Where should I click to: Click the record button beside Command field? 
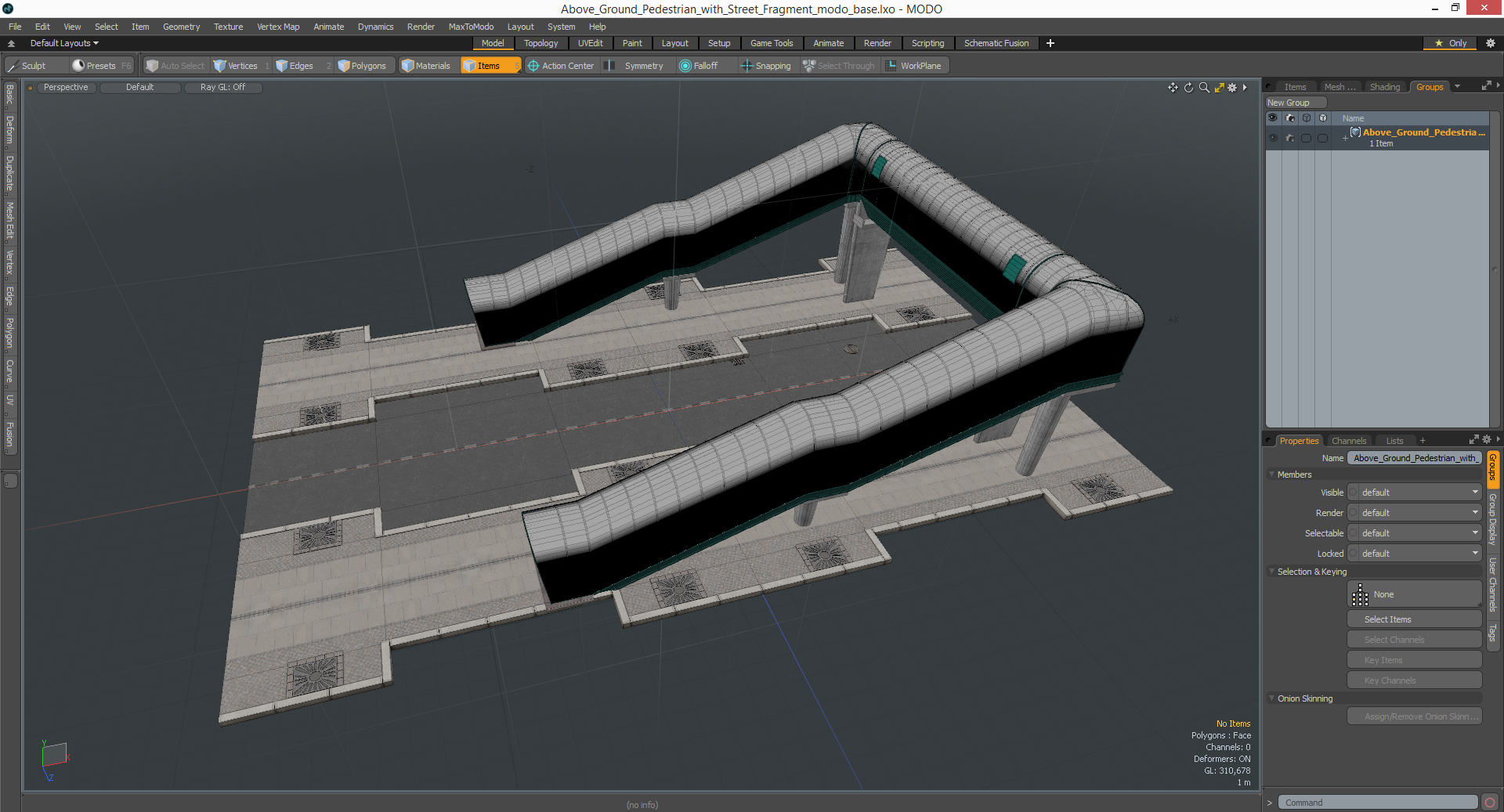[1490, 803]
